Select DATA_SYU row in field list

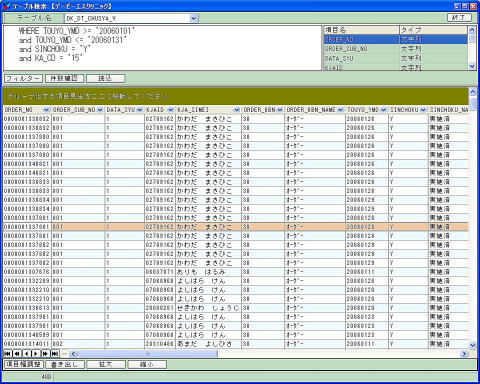click(395, 58)
